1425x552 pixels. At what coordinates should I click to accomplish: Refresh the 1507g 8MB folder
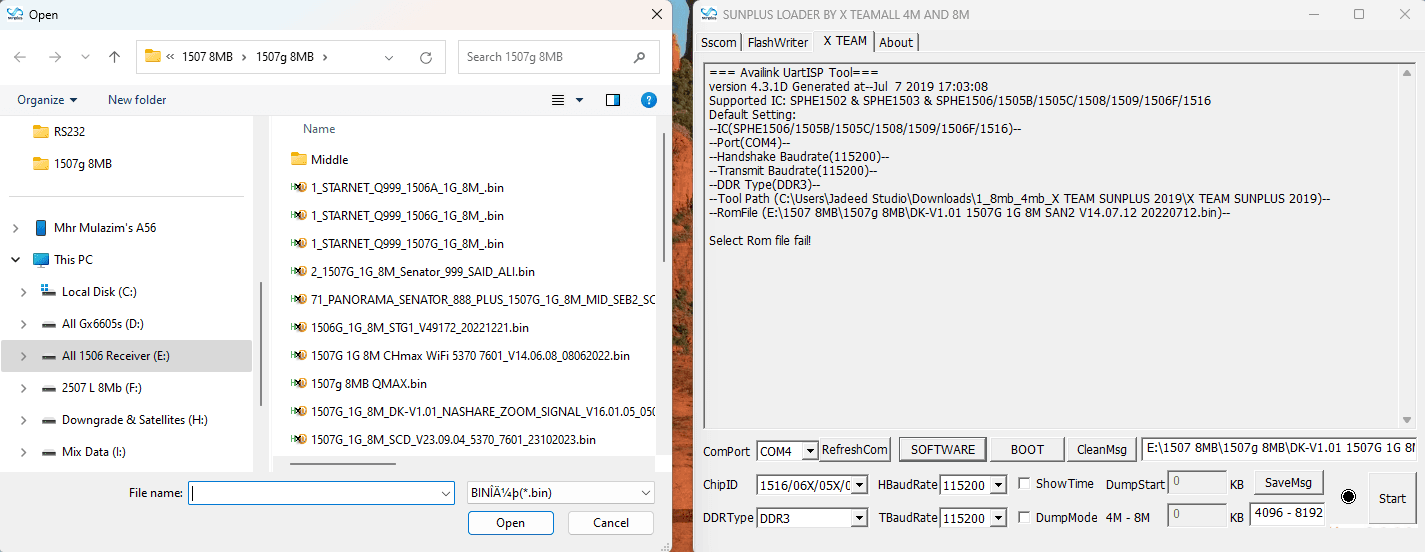[x=427, y=57]
